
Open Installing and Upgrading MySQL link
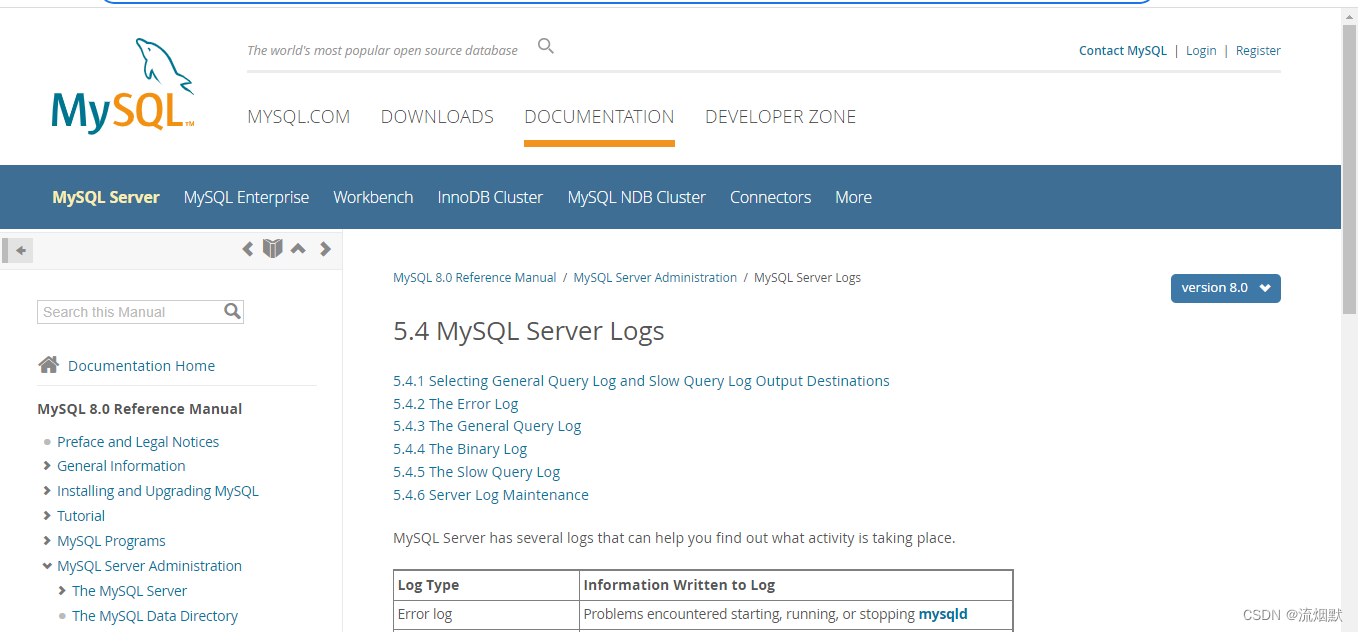(x=158, y=491)
